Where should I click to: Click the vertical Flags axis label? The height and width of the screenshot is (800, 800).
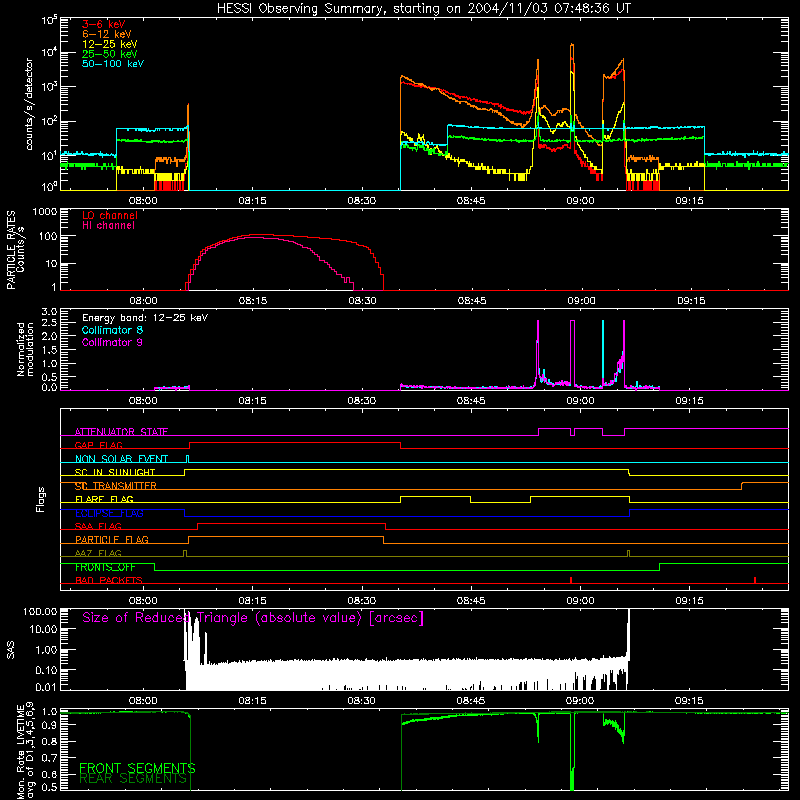pos(40,499)
